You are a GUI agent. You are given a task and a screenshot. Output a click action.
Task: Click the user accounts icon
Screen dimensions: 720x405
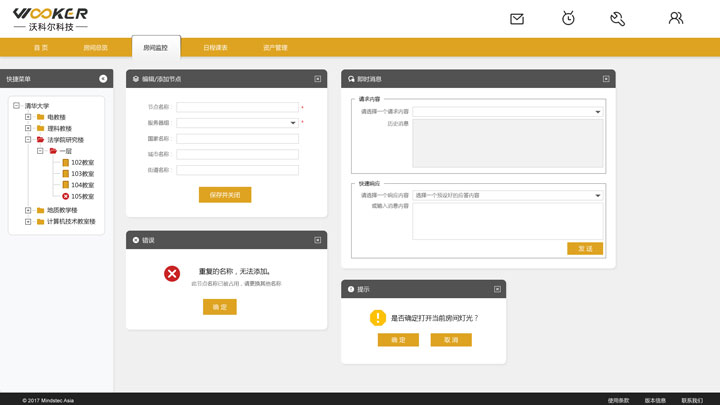coord(676,18)
